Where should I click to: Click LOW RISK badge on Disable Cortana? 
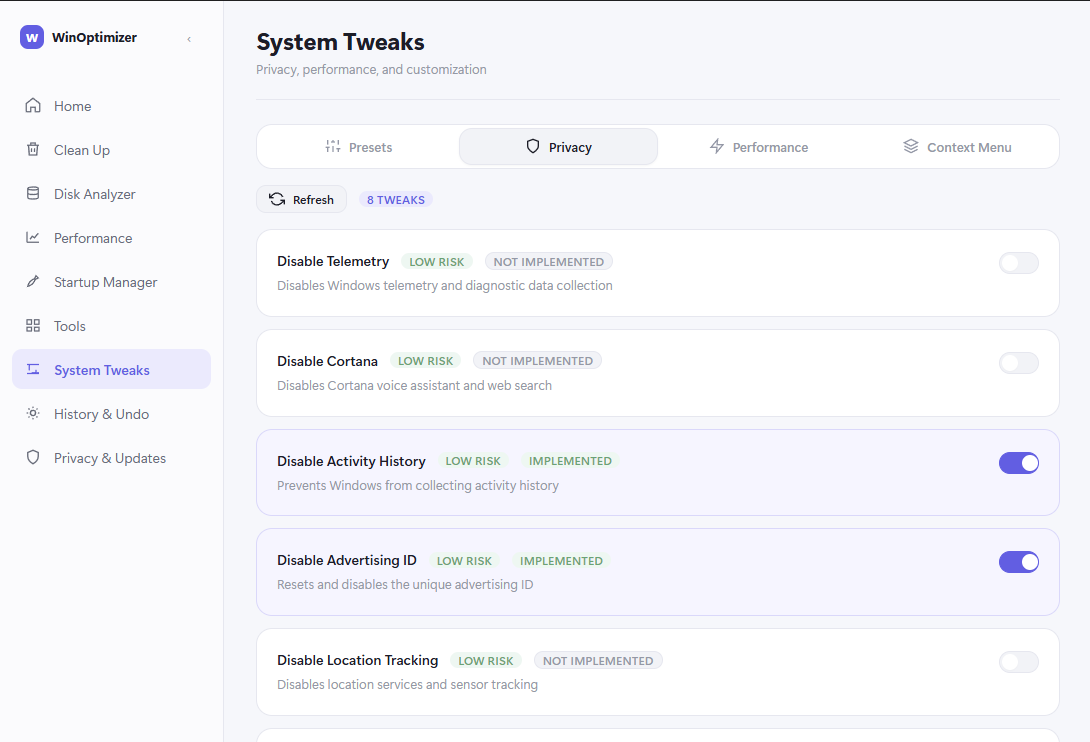pyautogui.click(x=425, y=361)
